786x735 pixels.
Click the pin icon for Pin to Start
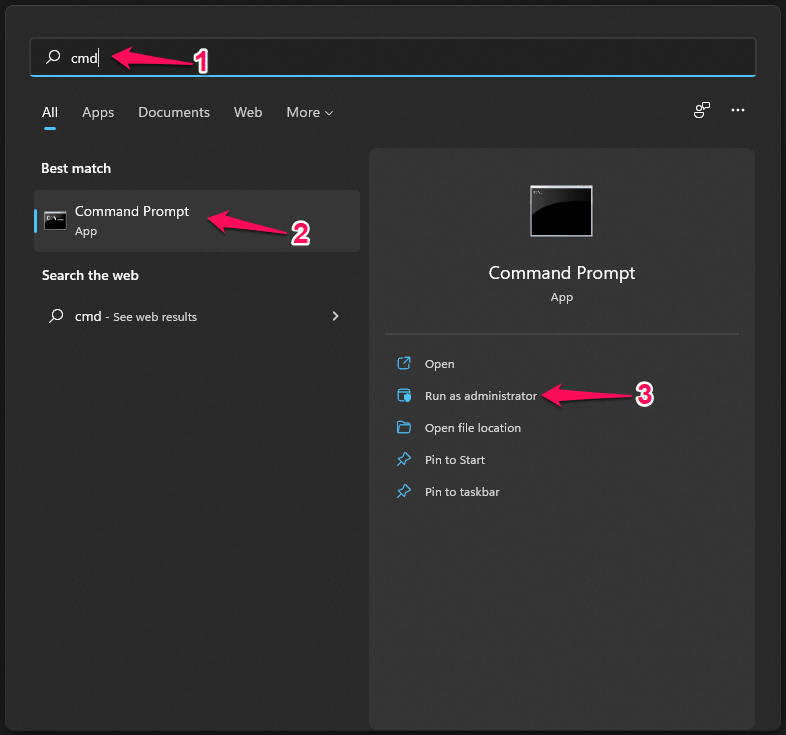404,460
